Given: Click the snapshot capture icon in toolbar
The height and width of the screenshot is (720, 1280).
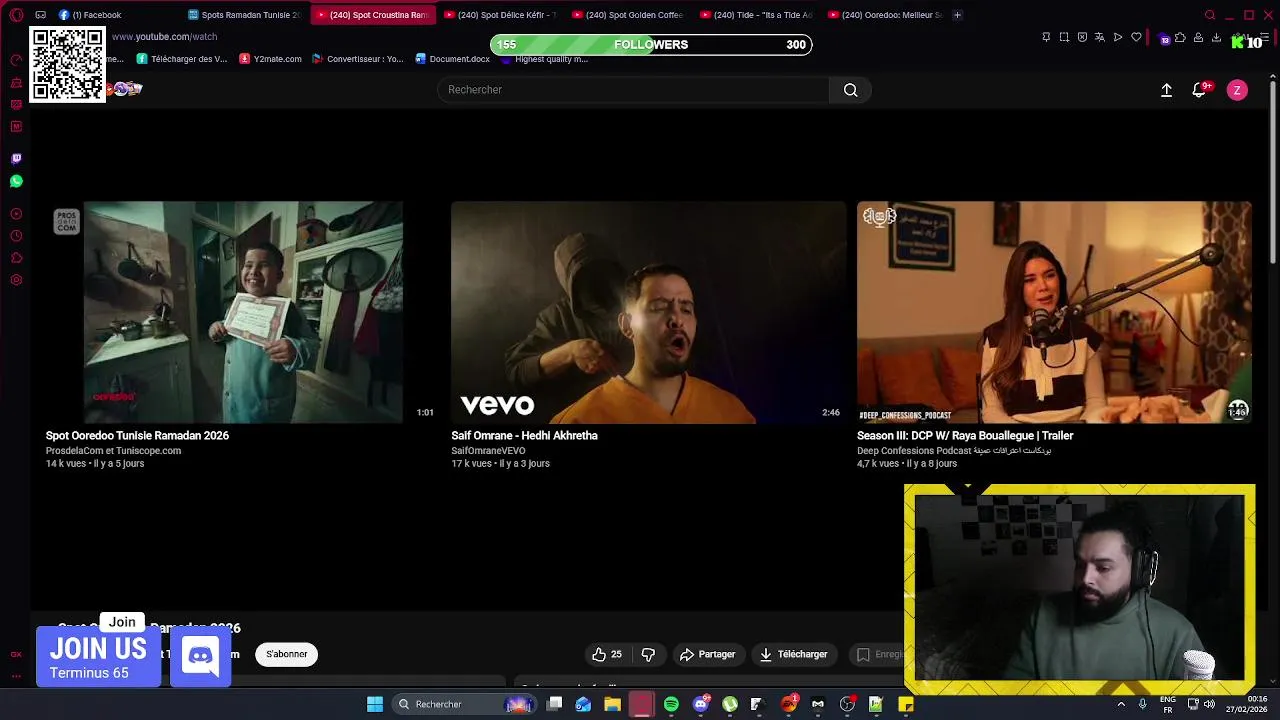Looking at the screenshot, I should coord(1064,37).
